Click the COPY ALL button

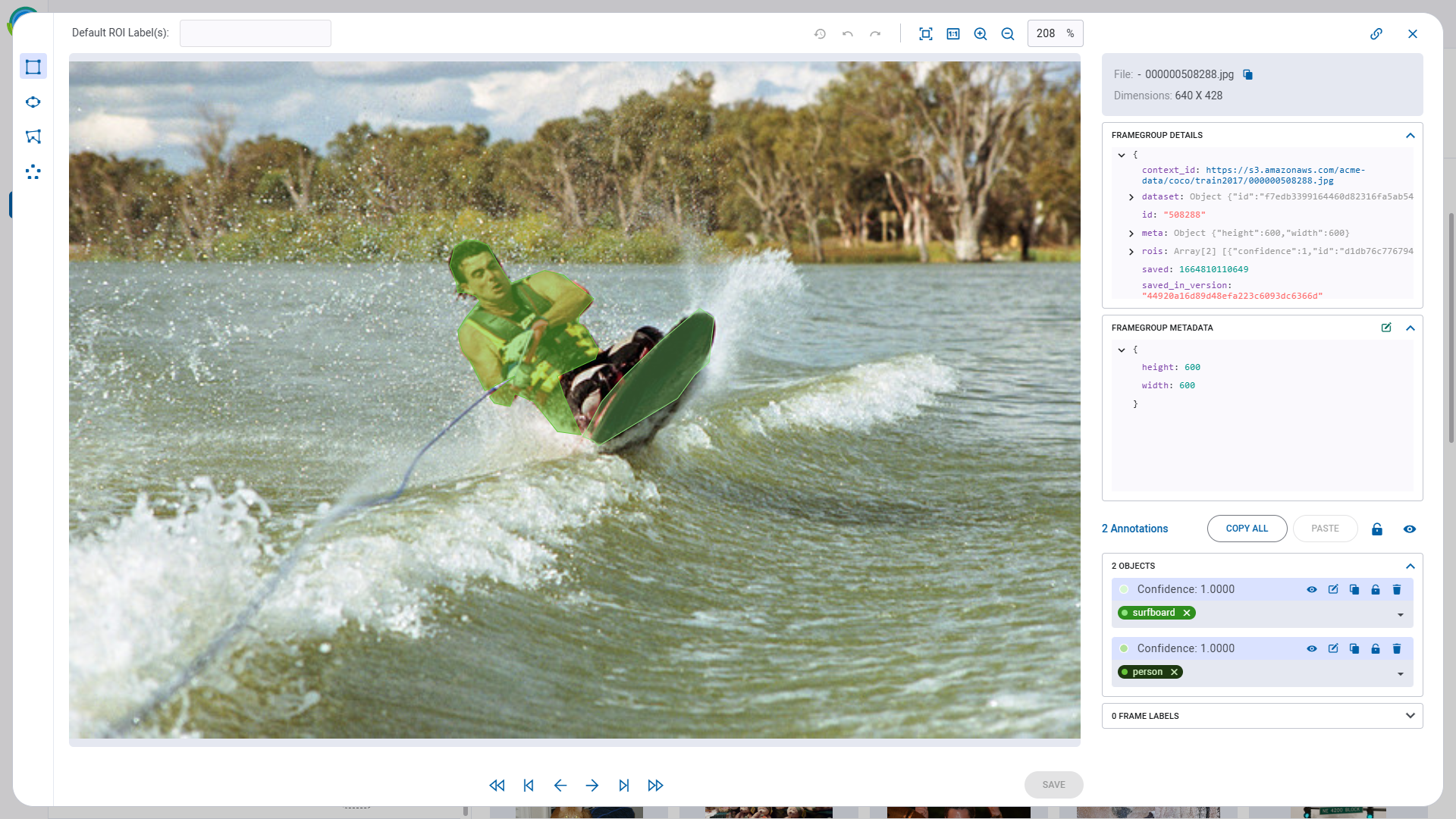[x=1247, y=529]
